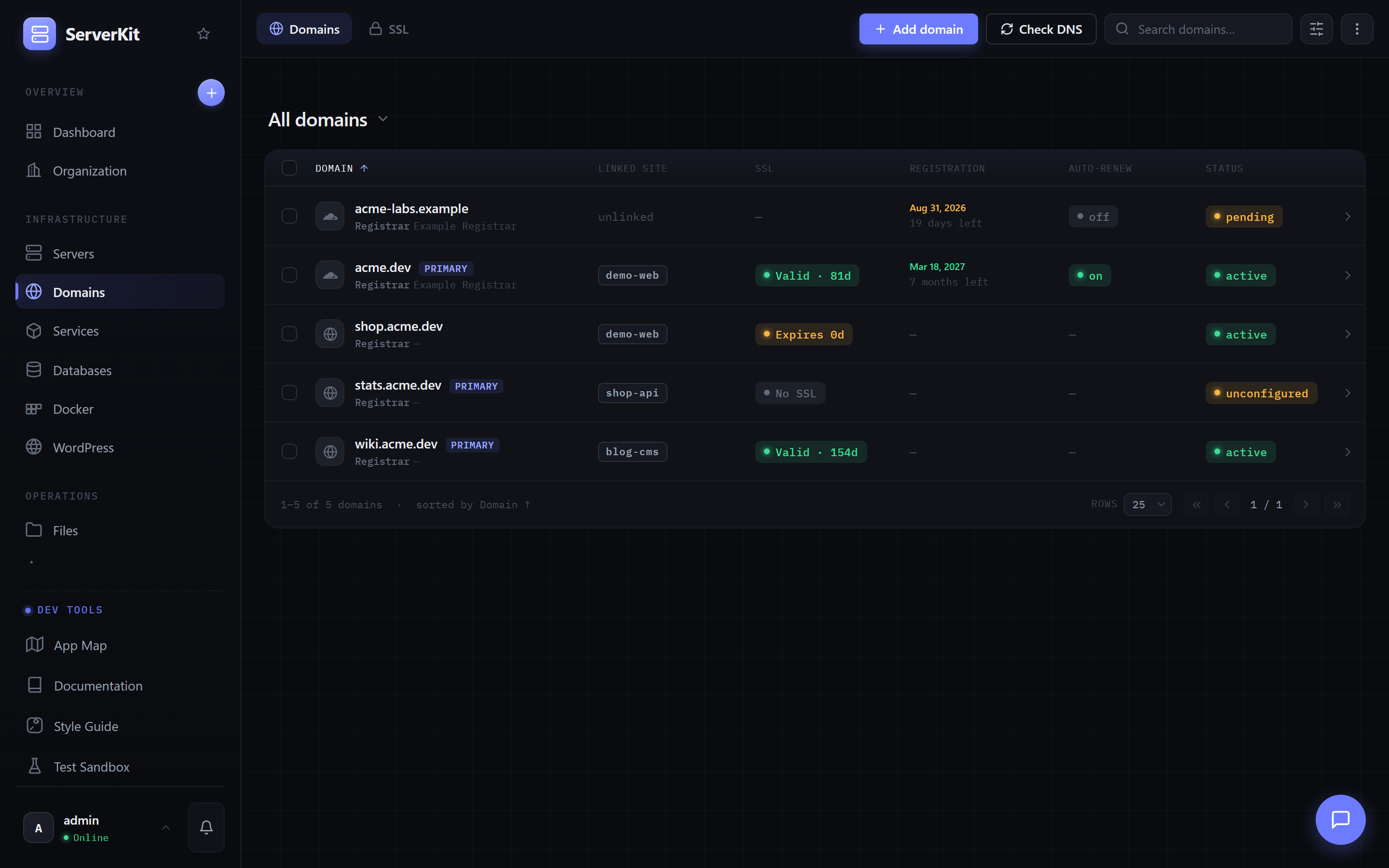The image size is (1389, 868).
Task: Select the acme-labs.example row checkbox
Action: click(x=289, y=217)
